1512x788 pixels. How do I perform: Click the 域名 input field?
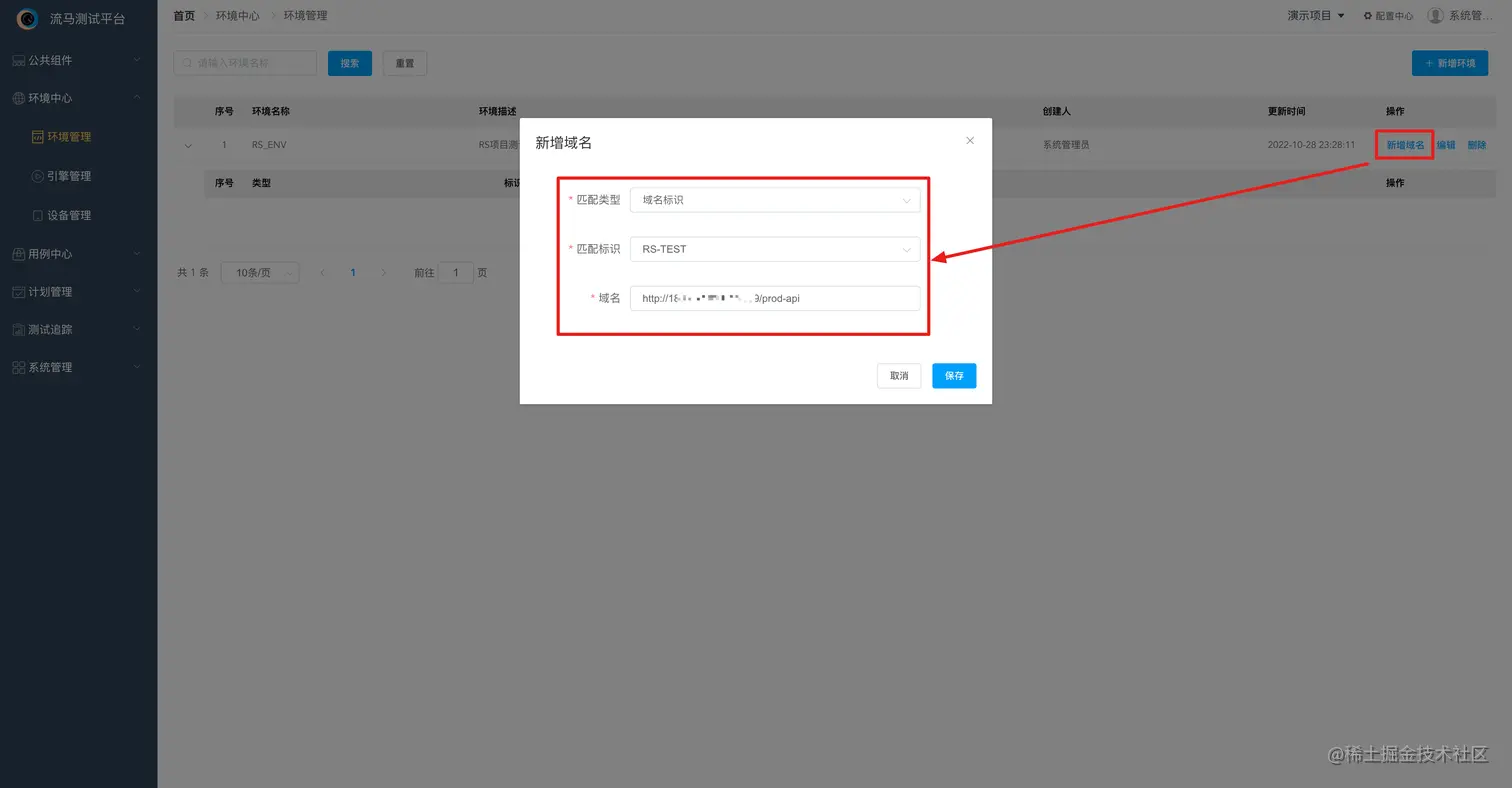(x=775, y=298)
